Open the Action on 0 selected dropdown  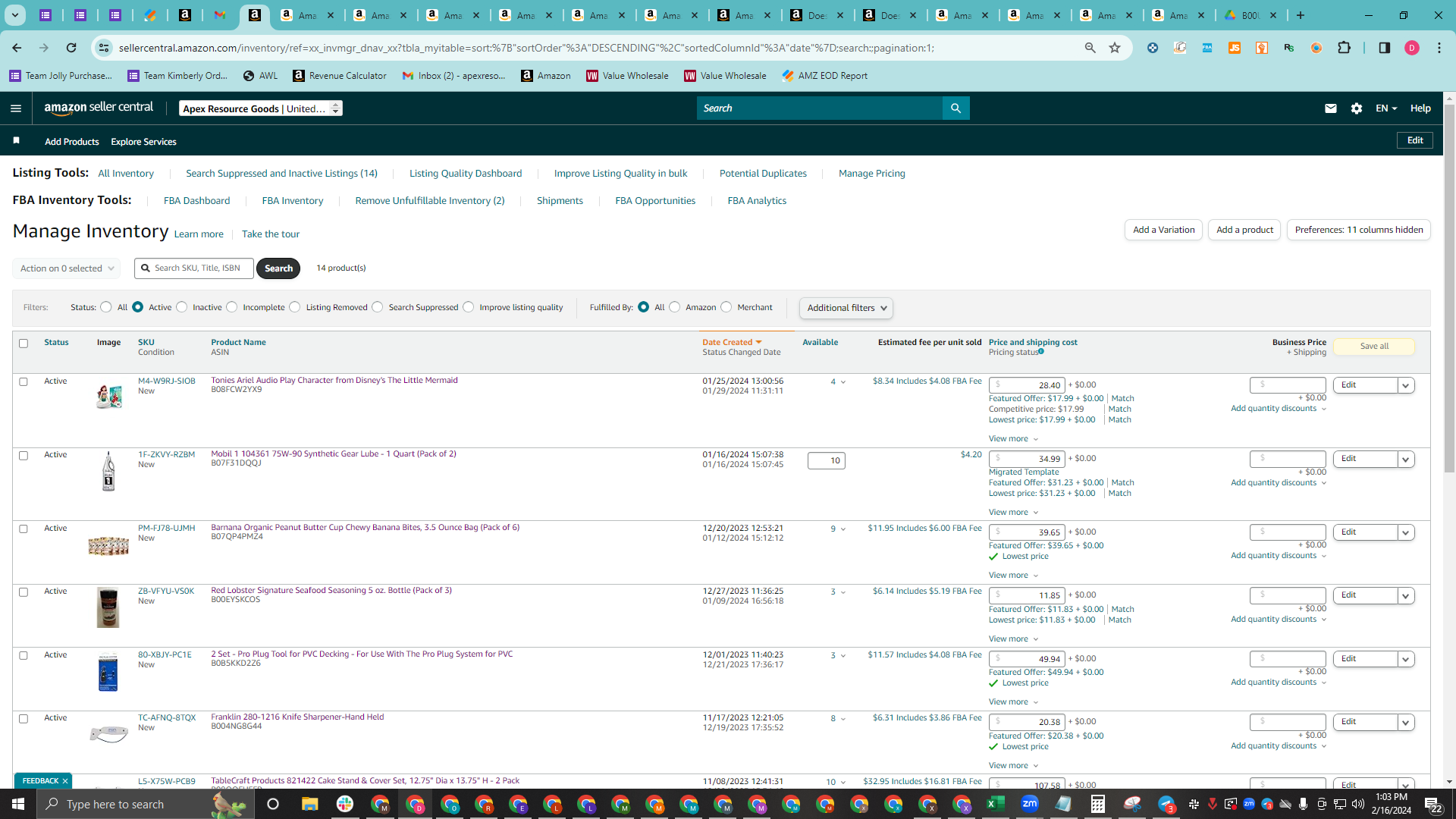(x=67, y=268)
